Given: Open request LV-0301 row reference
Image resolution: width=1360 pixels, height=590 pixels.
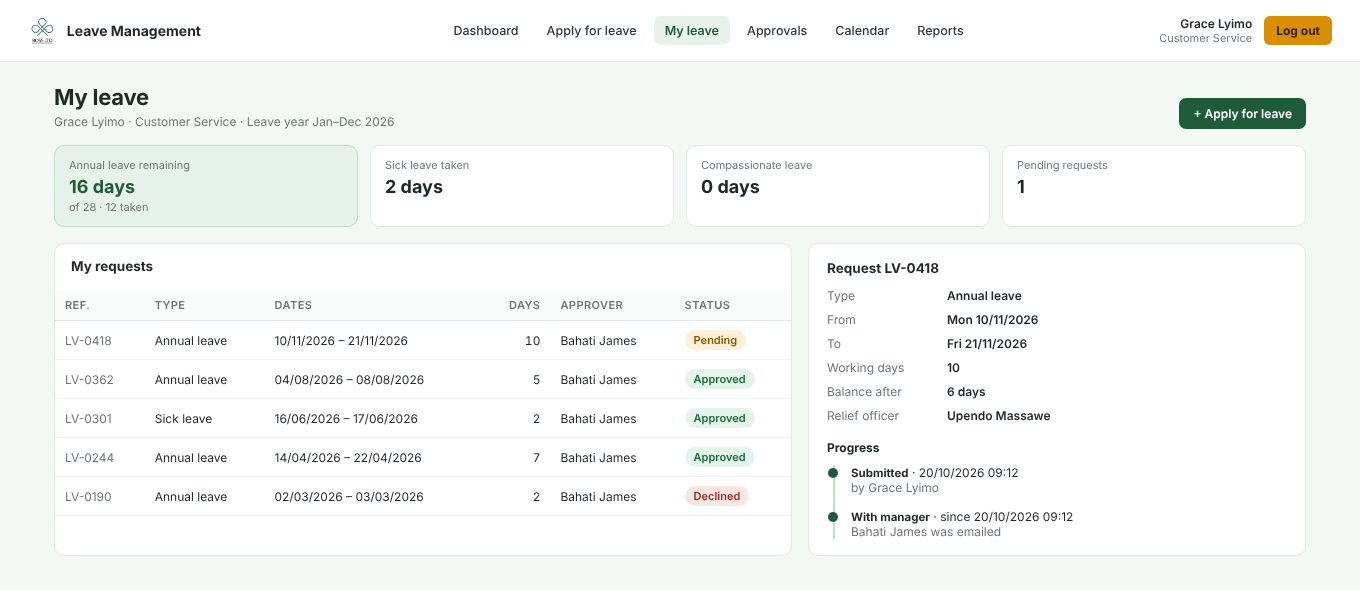Looking at the screenshot, I should pyautogui.click(x=89, y=419).
